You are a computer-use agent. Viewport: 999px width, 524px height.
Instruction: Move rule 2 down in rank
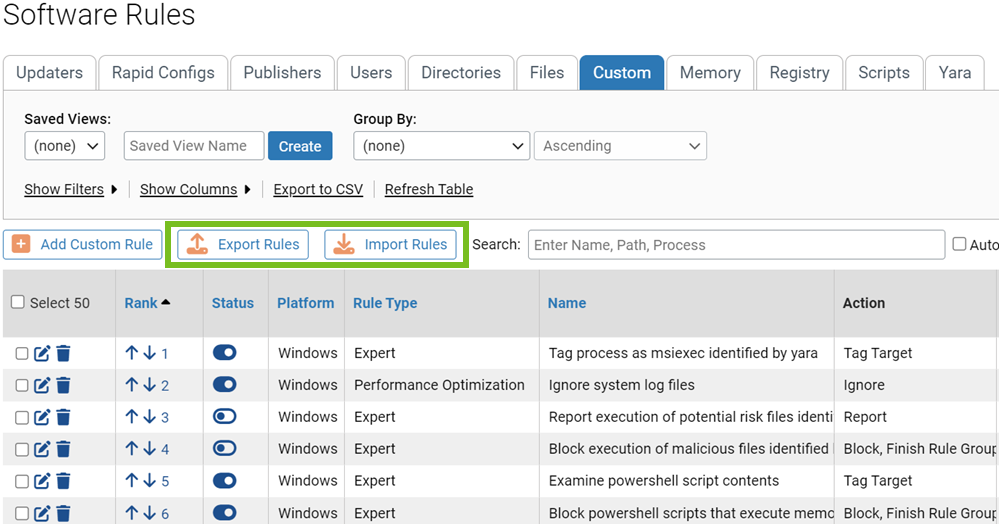[149, 384]
